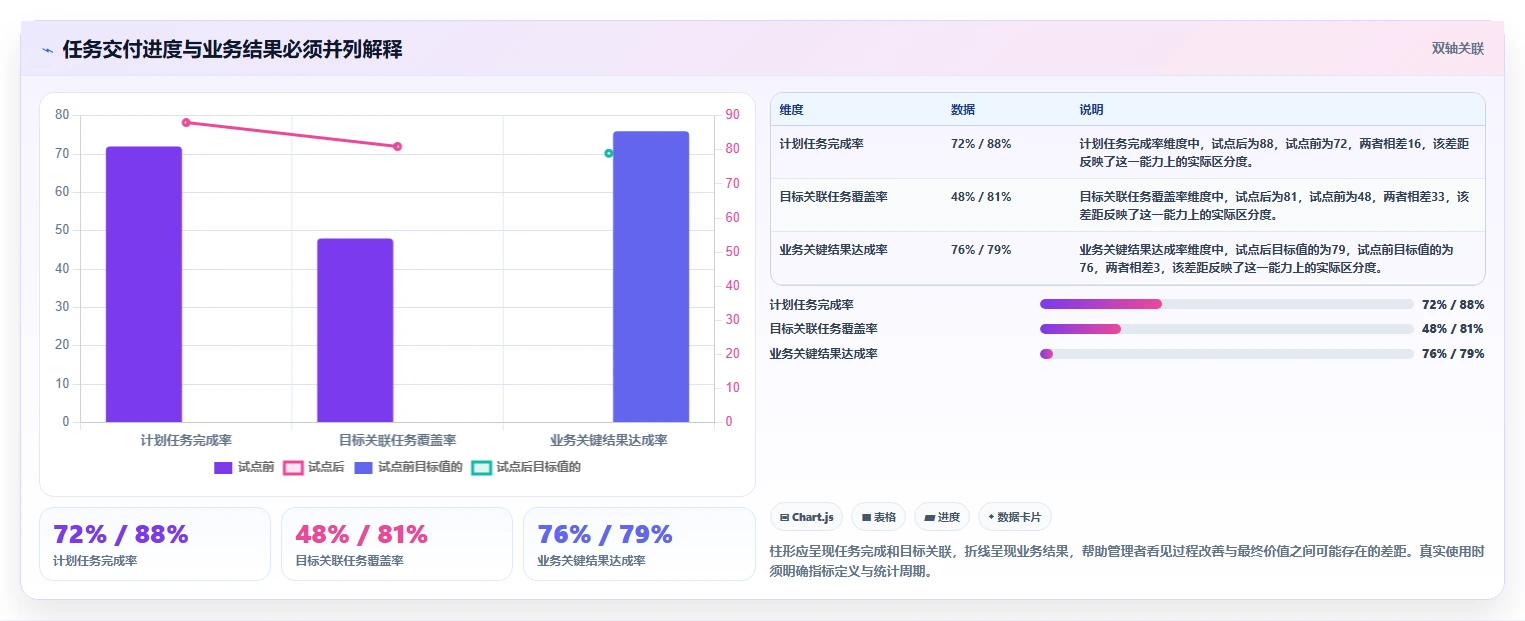
Task: Click x-axis label 业务关键结果达成率
Action: coord(608,440)
